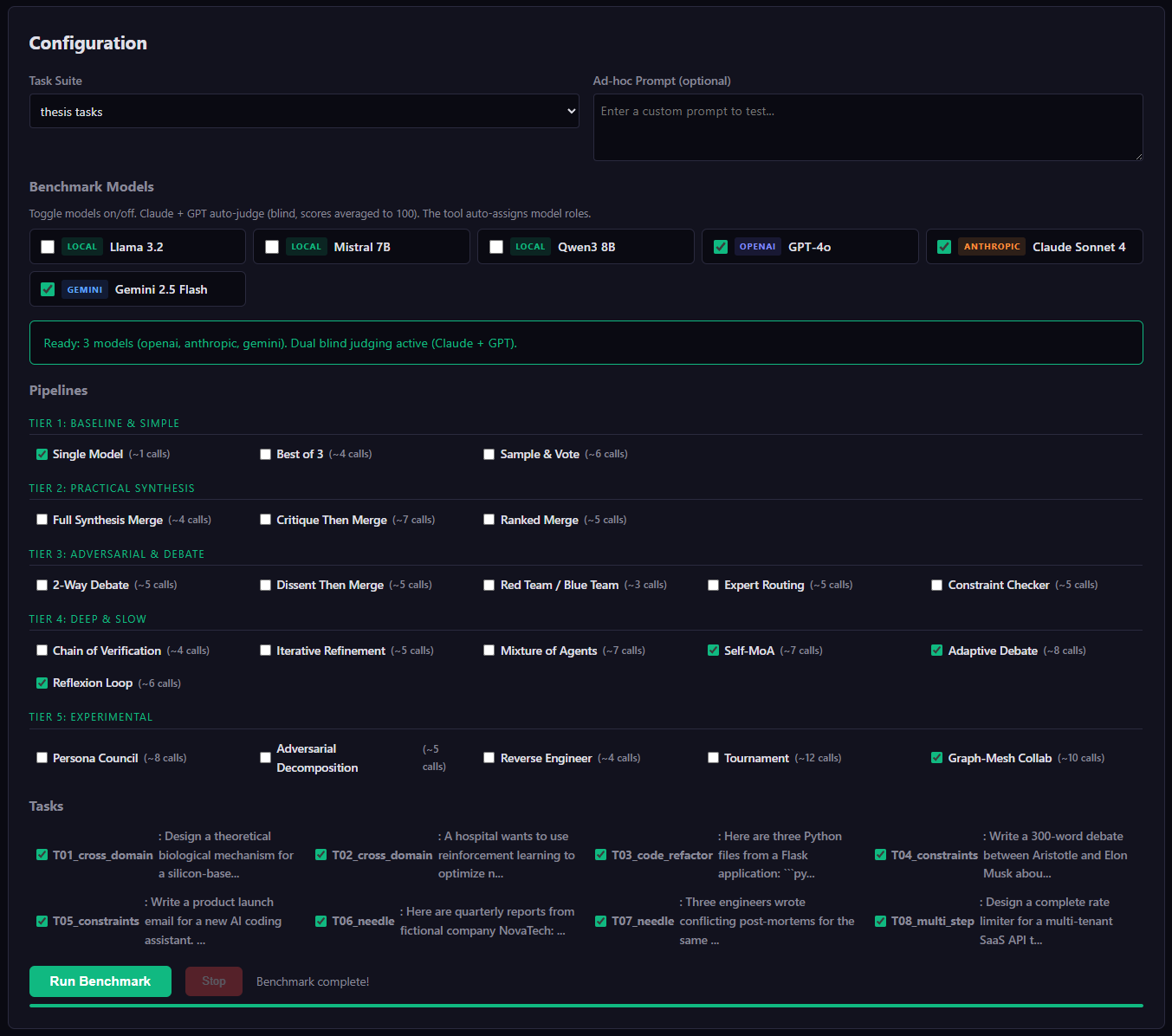Screen dimensions: 1172x1036
Task: Enable the Red Team / Blue Team pipeline
Action: click(489, 585)
